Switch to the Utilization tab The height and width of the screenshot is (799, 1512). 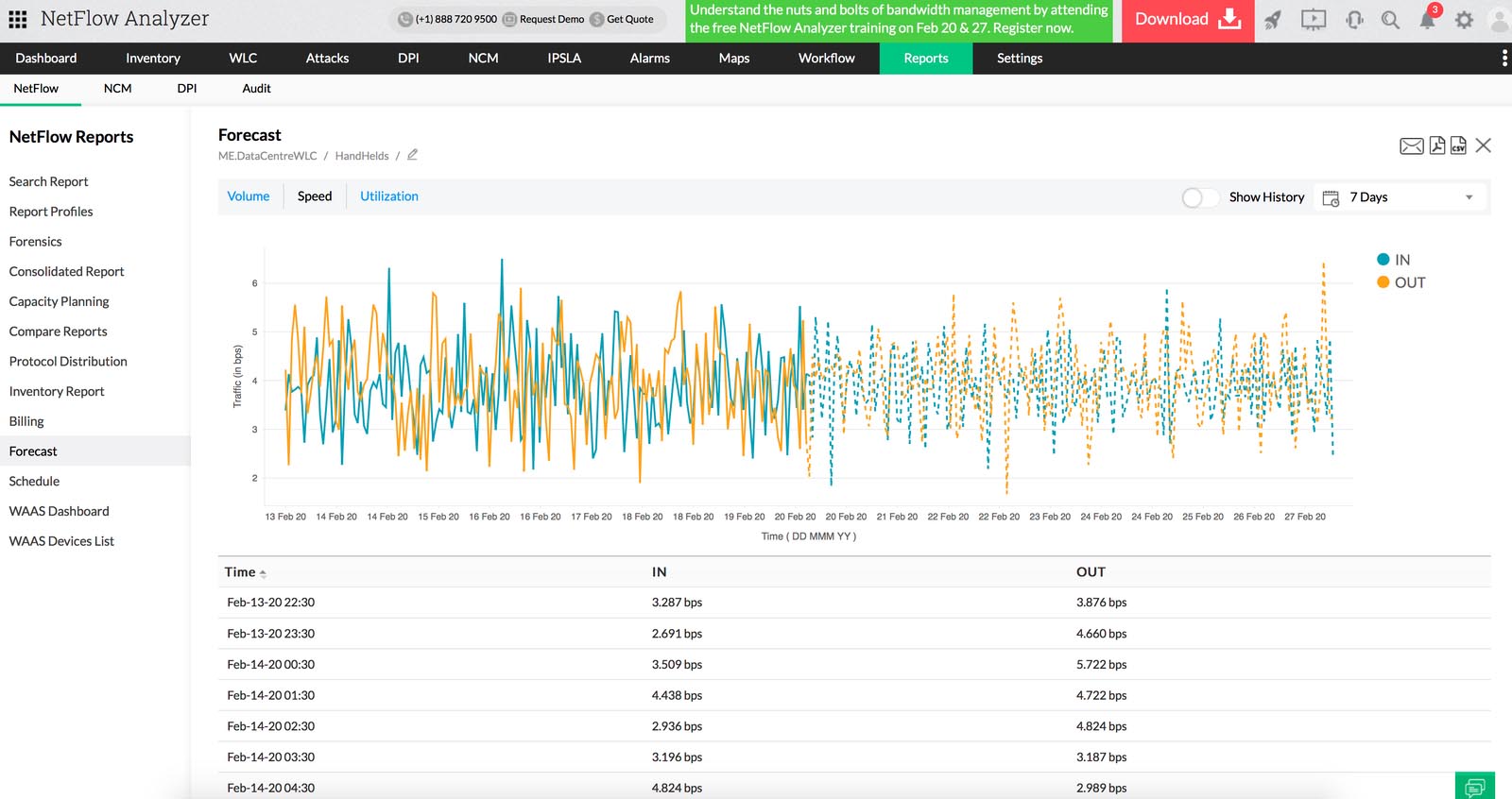pos(388,196)
